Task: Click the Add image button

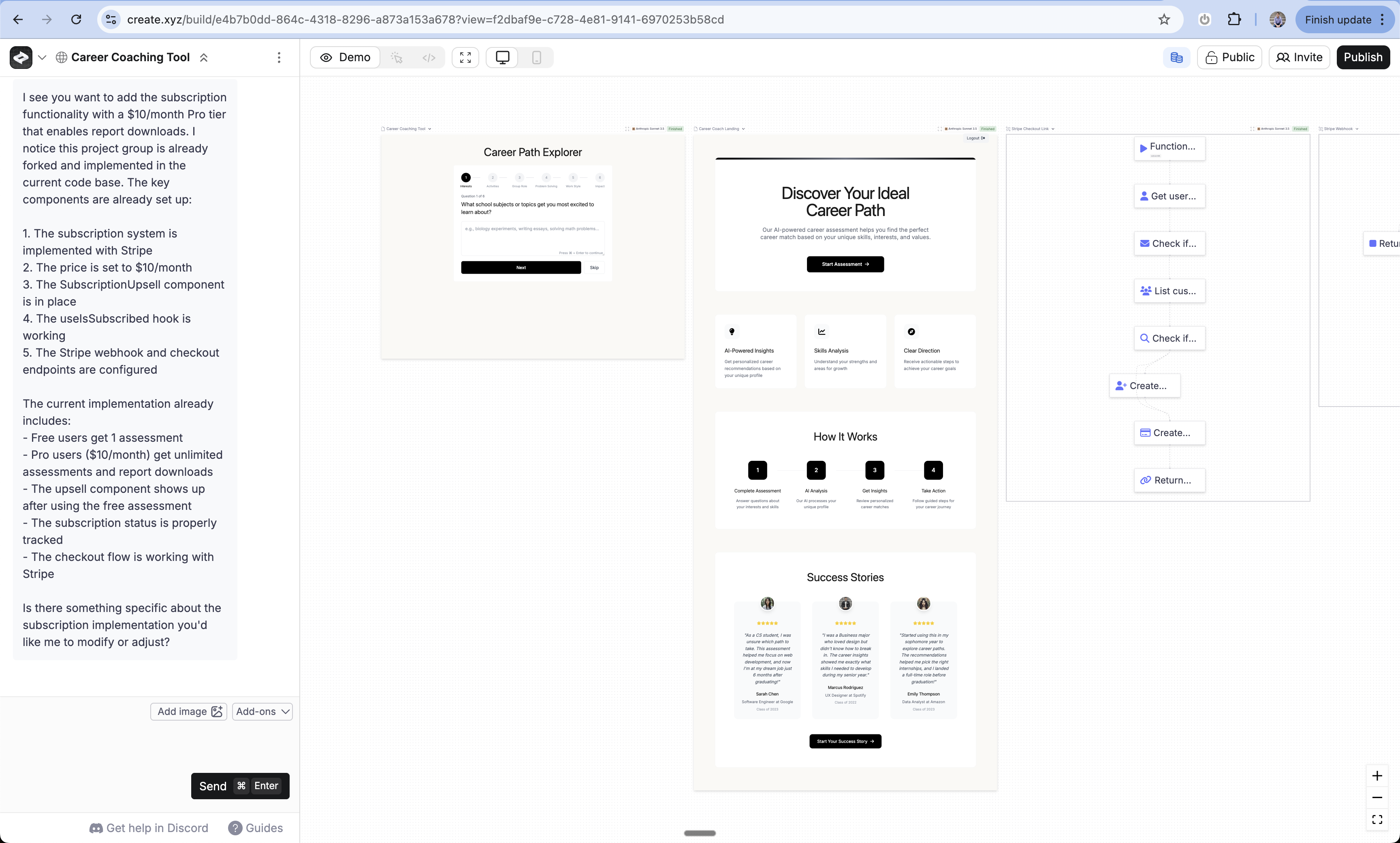Action: click(188, 711)
